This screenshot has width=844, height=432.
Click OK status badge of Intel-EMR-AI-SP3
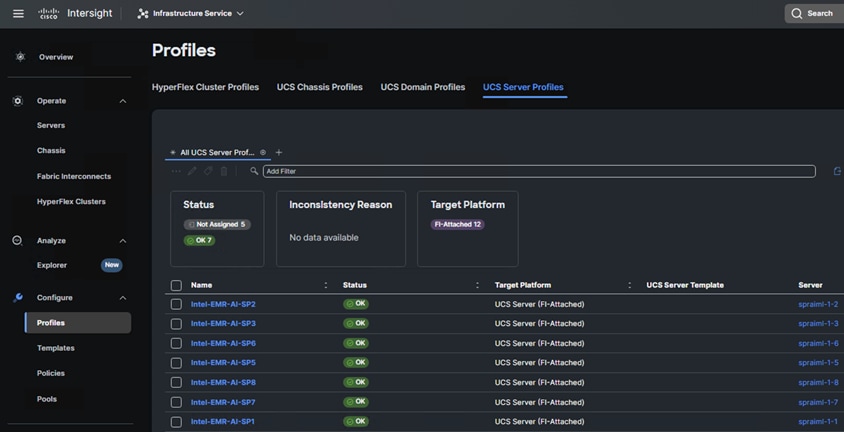pos(356,323)
